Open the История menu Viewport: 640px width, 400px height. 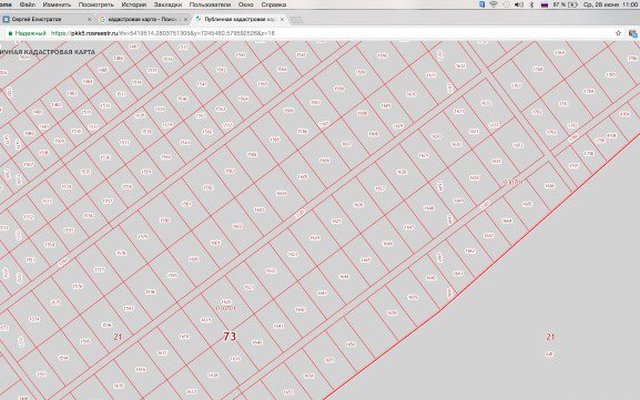(x=134, y=5)
